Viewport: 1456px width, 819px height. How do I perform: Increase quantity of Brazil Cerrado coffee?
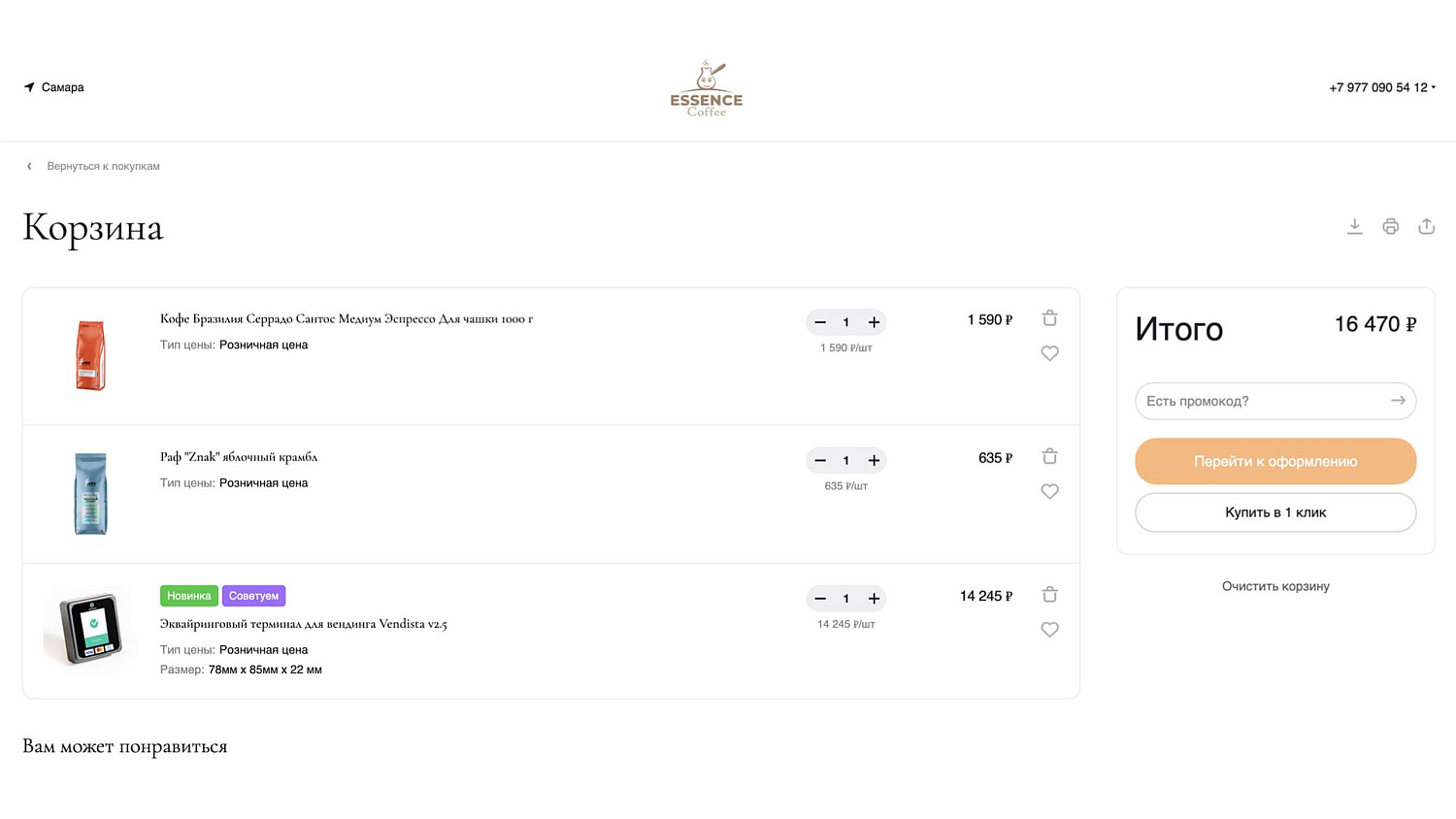pyautogui.click(x=874, y=322)
